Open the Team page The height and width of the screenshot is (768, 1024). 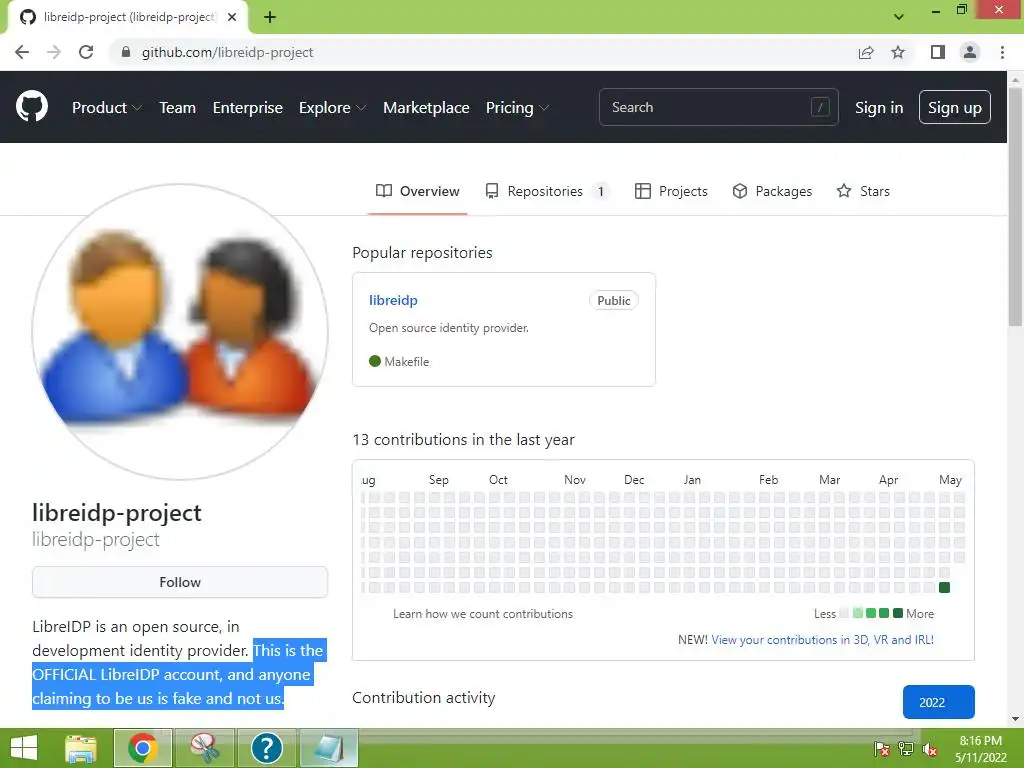pos(178,108)
